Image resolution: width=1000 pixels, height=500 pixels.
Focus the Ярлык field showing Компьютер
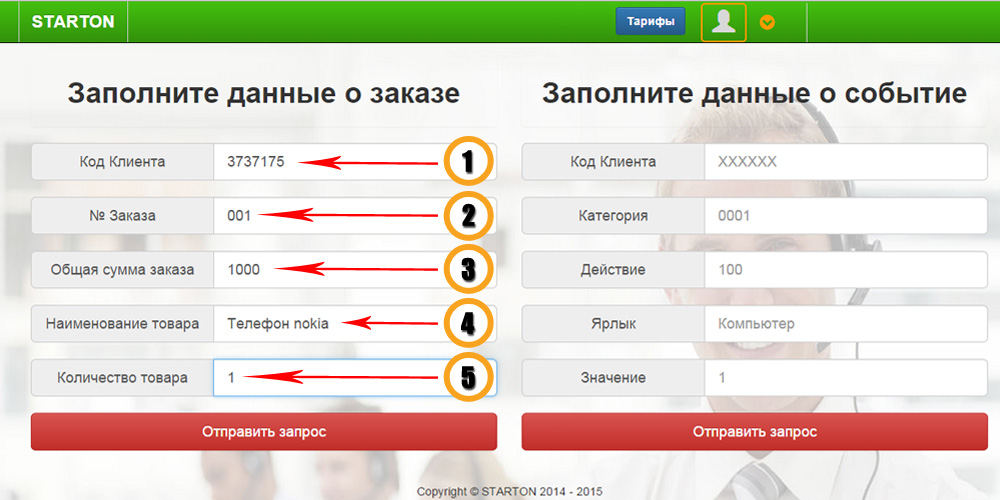[x=846, y=323]
